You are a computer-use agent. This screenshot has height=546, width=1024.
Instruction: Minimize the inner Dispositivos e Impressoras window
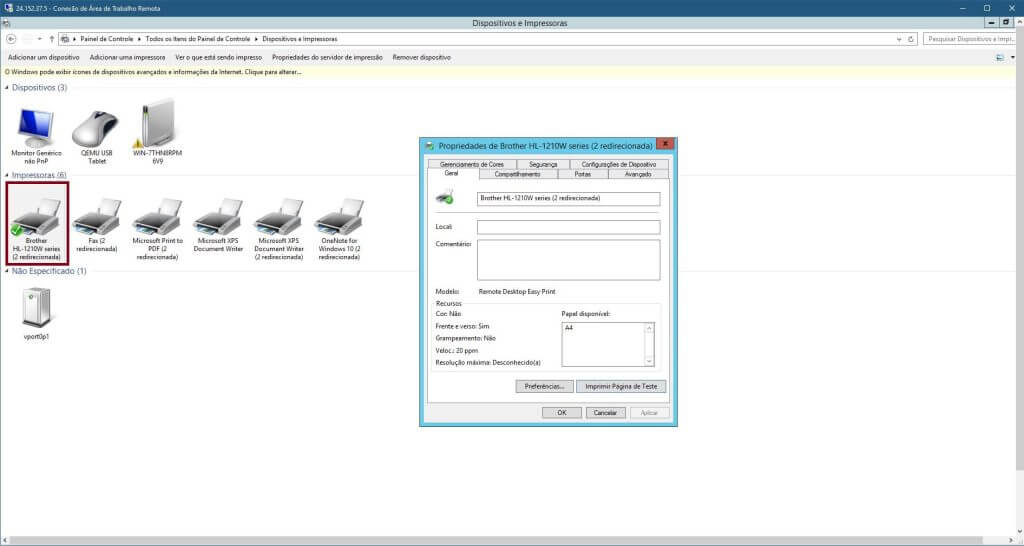pyautogui.click(x=991, y=23)
